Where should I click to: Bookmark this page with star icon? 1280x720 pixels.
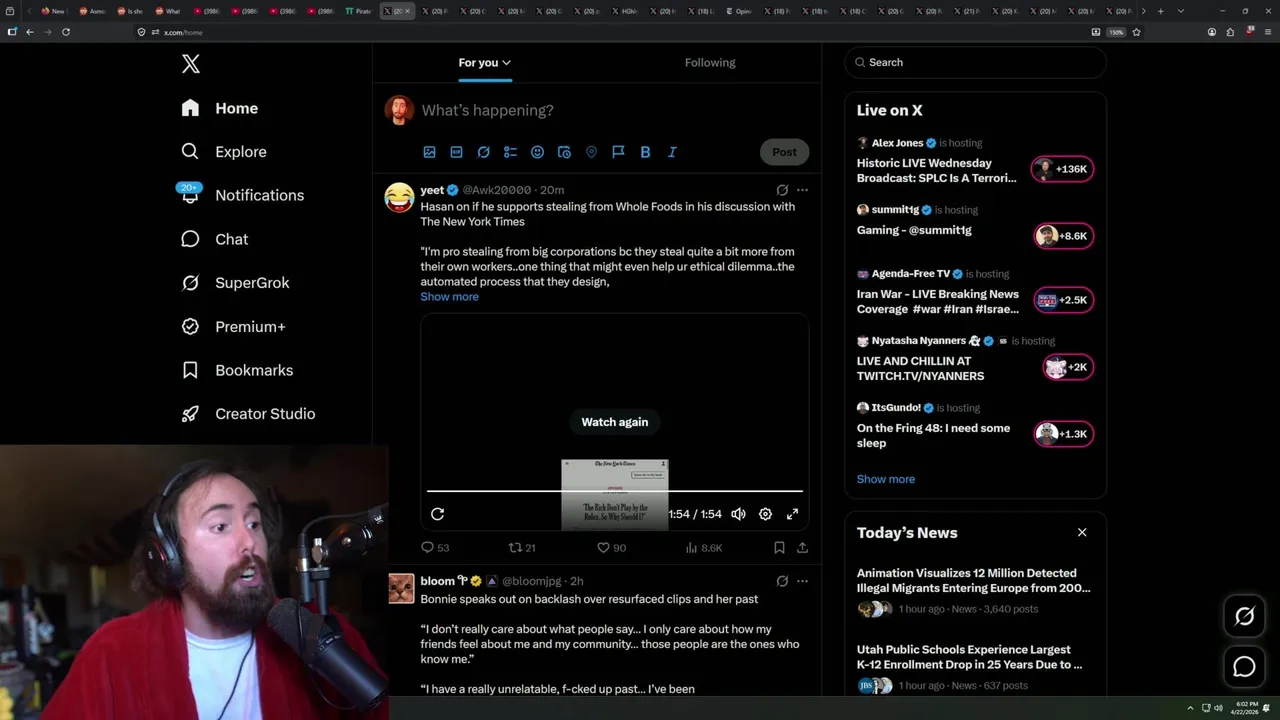click(x=1136, y=32)
